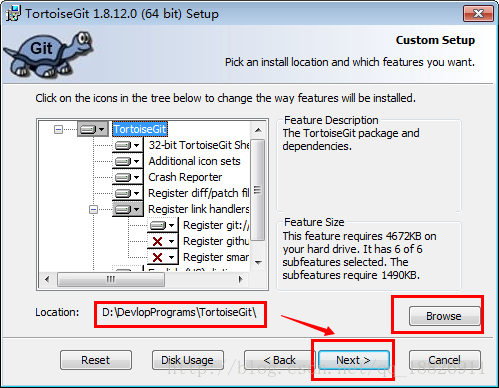Screen dimensions: 499x388
Task: Collapse the Register link handlers node
Action: coord(93,209)
